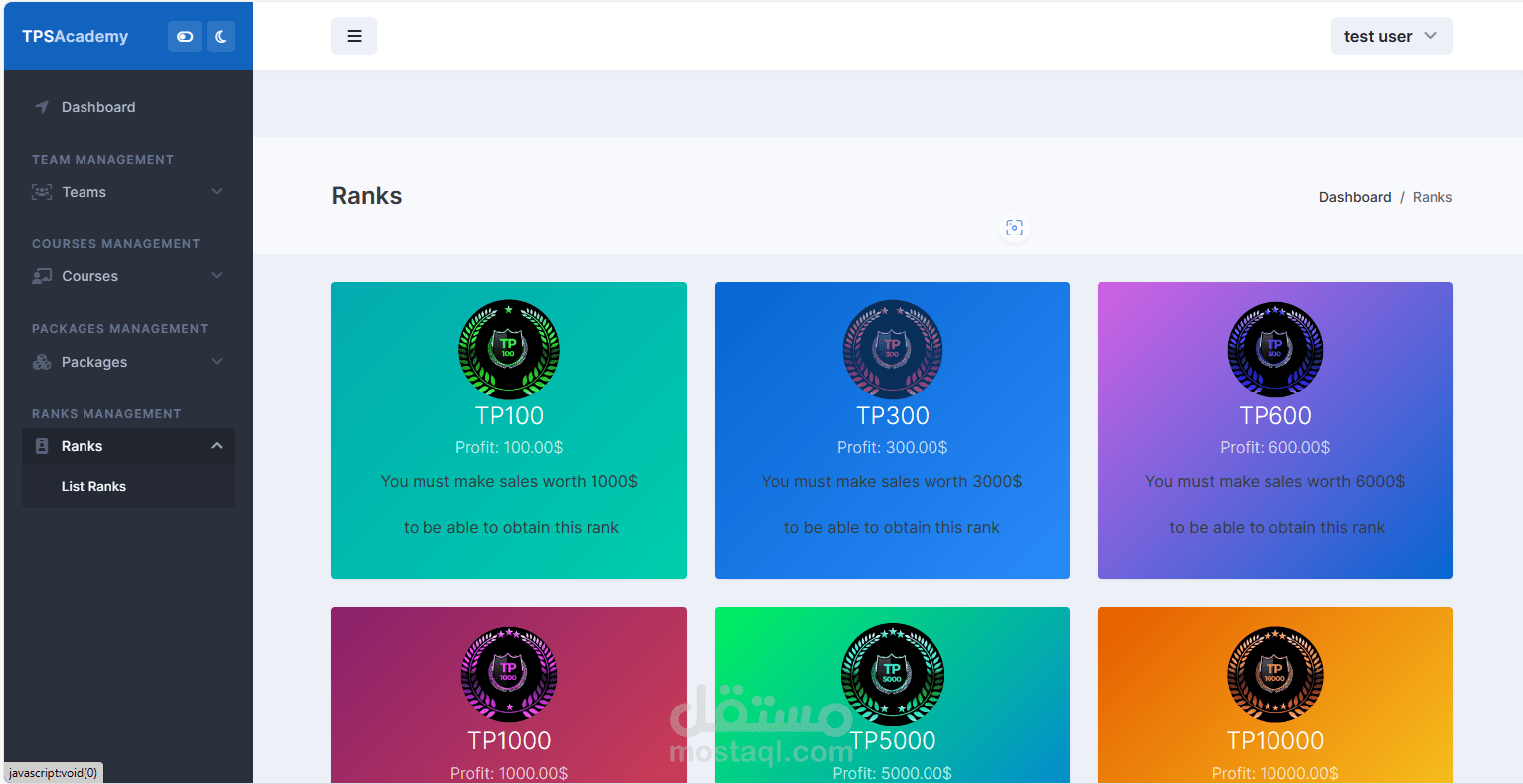Click the TP10000 orange badge icon
This screenshot has height=784, width=1523.
[x=1275, y=675]
